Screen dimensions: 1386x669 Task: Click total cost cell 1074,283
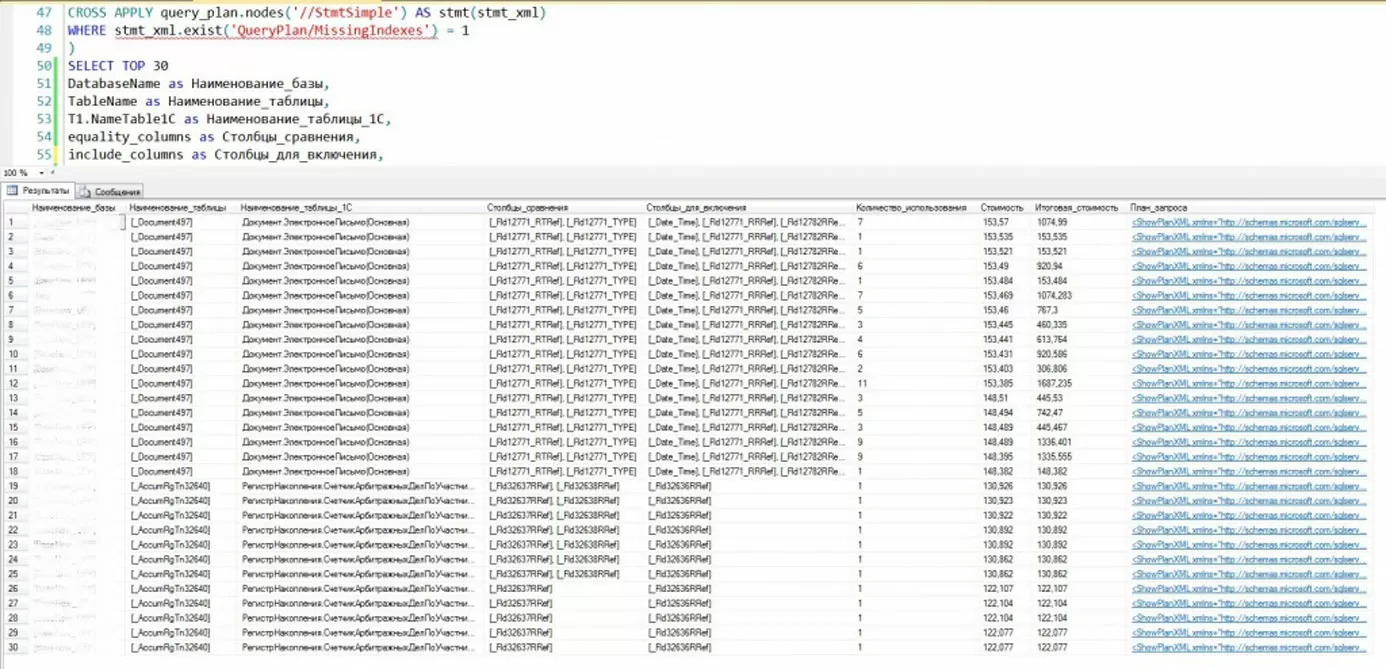[1054, 295]
